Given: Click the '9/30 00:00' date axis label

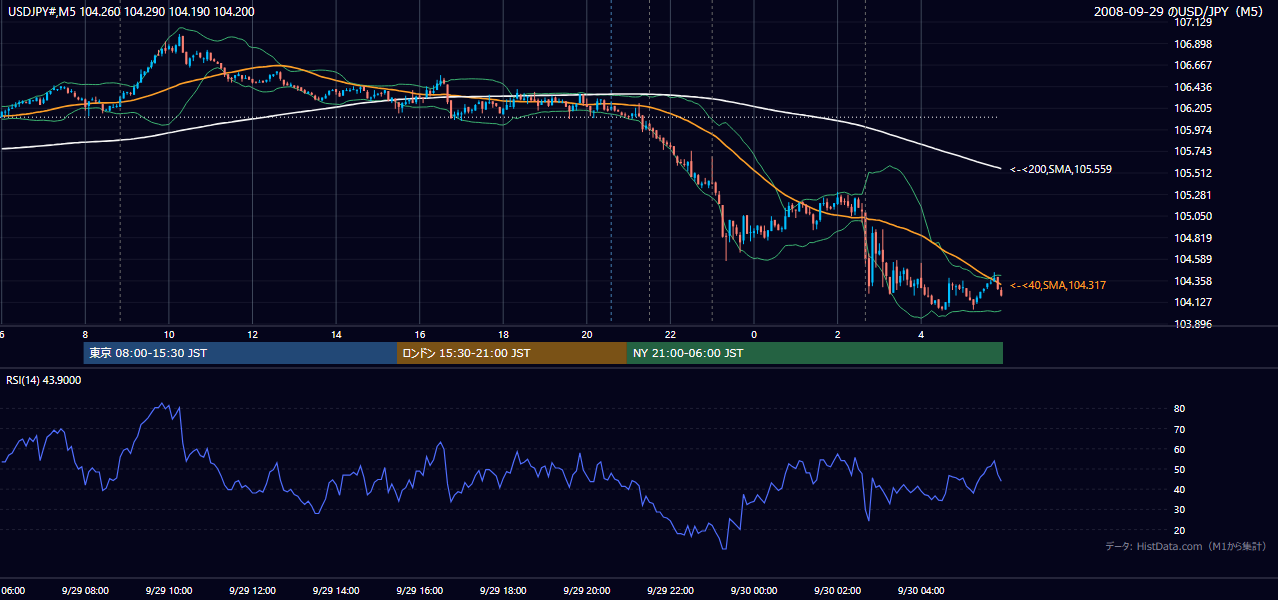Looking at the screenshot, I should 753,591.
